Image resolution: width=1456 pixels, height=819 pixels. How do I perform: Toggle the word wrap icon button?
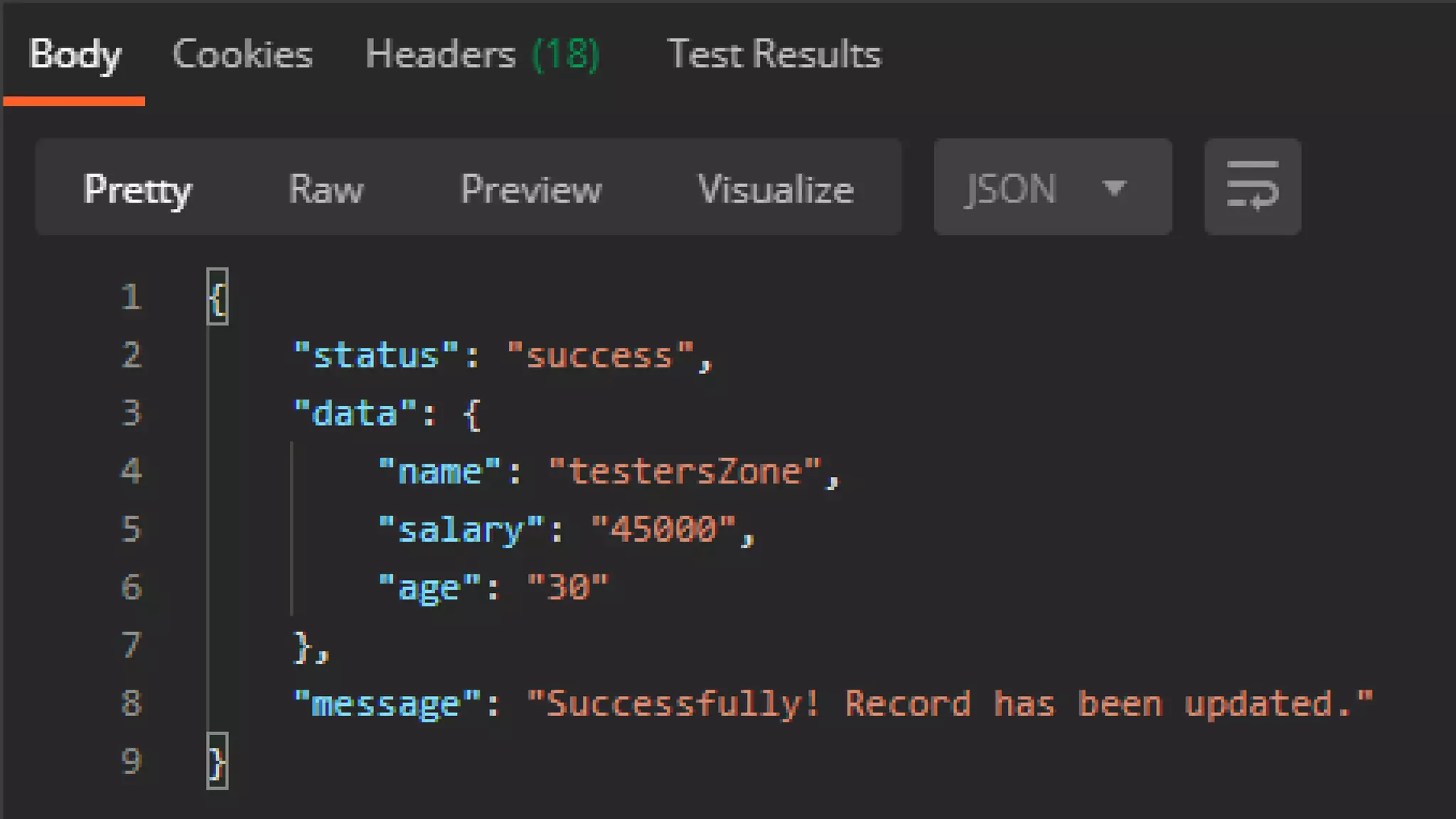[1252, 187]
